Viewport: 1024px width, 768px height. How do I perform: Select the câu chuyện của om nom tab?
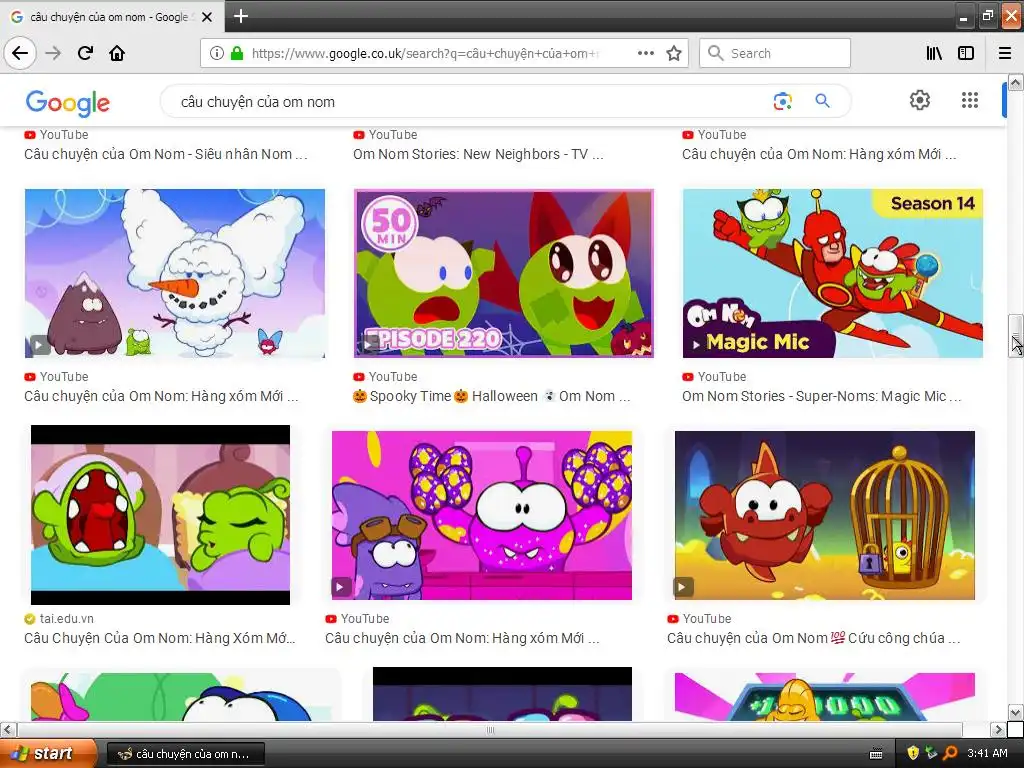[110, 17]
